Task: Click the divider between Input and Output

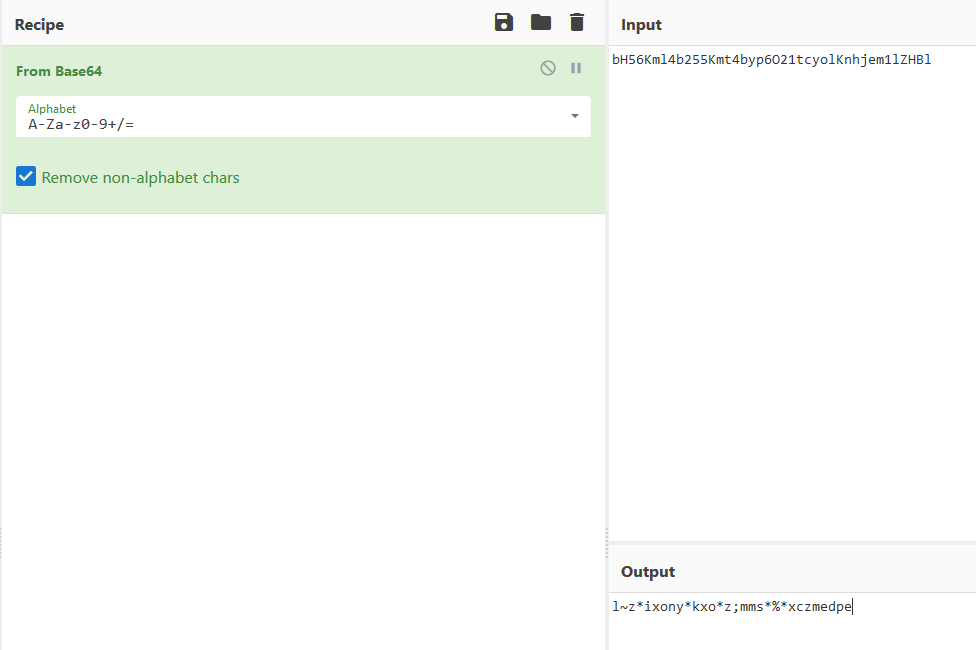Action: [x=792, y=543]
